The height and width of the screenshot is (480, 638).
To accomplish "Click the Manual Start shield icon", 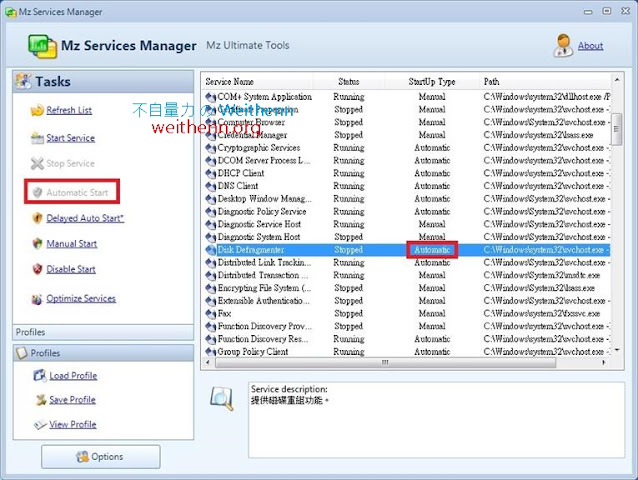I will [x=37, y=244].
